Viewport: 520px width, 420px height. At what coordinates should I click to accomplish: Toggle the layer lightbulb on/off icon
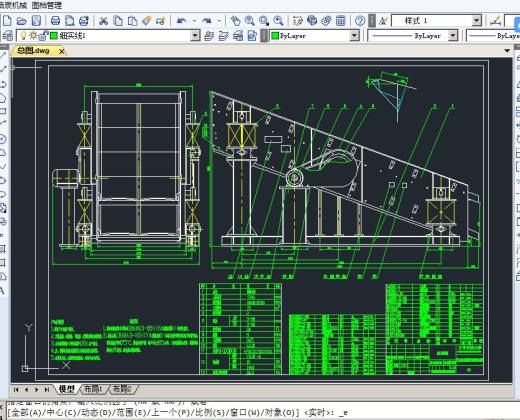pos(23,35)
